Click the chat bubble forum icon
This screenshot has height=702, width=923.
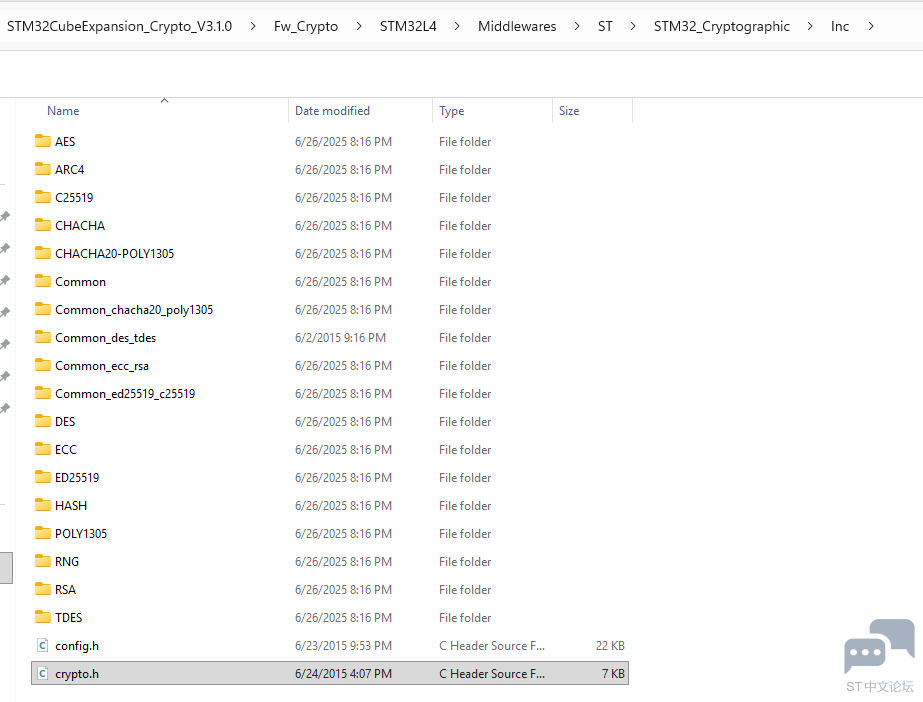[879, 646]
